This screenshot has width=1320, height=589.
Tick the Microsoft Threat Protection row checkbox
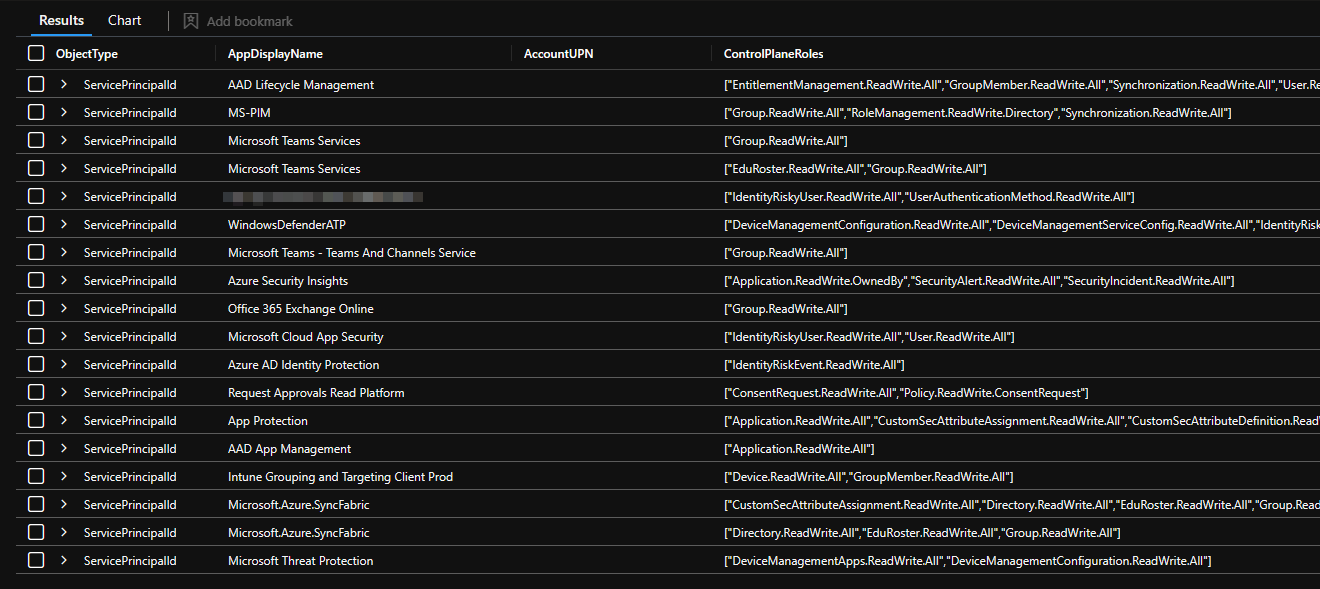point(36,560)
